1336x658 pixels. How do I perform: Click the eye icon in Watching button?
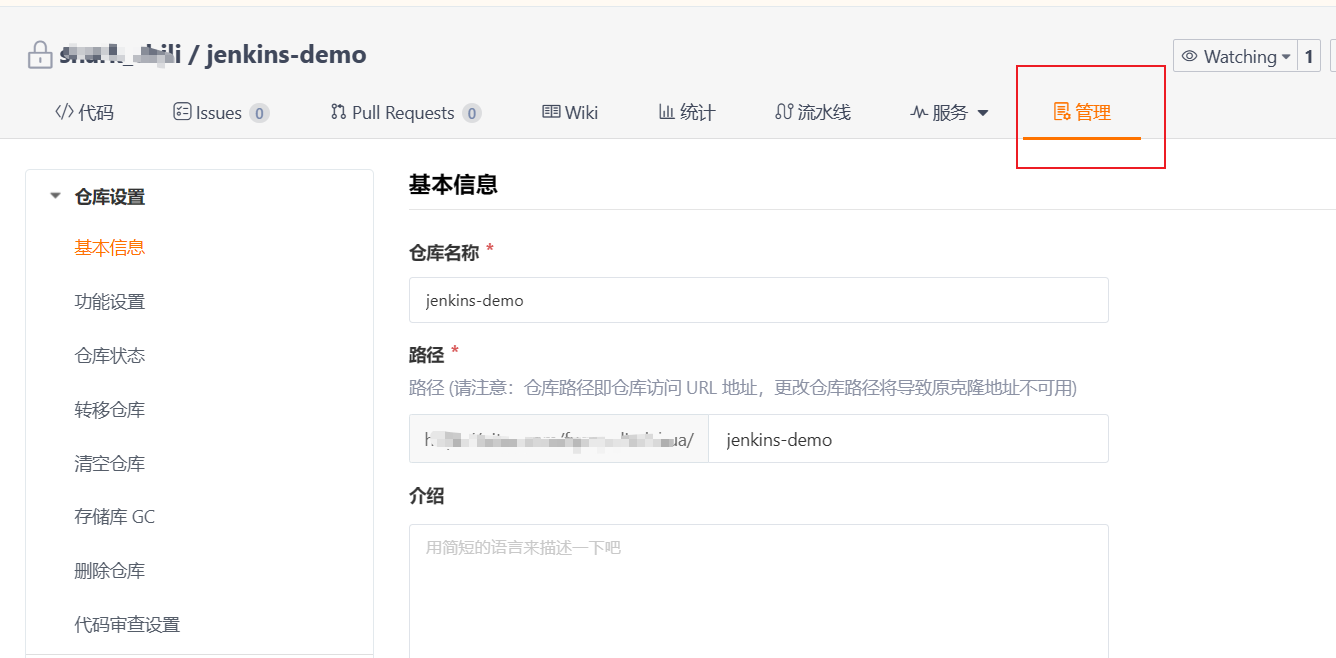[1191, 56]
